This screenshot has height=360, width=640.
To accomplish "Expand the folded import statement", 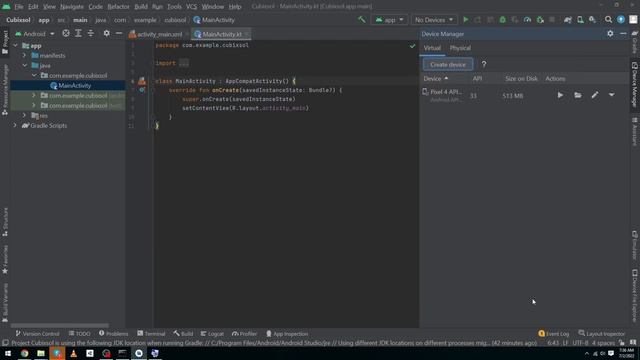I will pos(184,63).
